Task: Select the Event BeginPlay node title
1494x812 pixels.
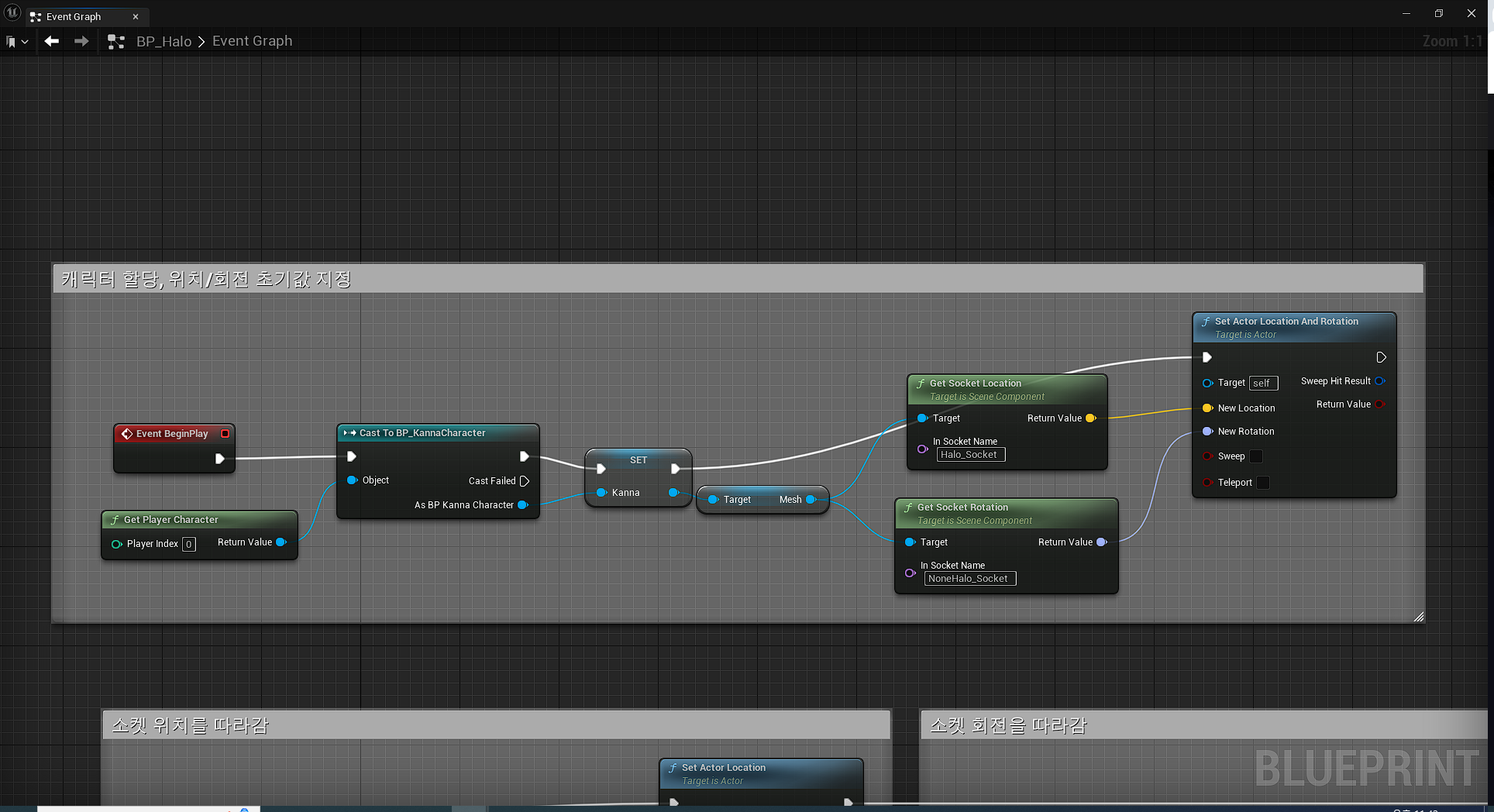Action: [172, 434]
